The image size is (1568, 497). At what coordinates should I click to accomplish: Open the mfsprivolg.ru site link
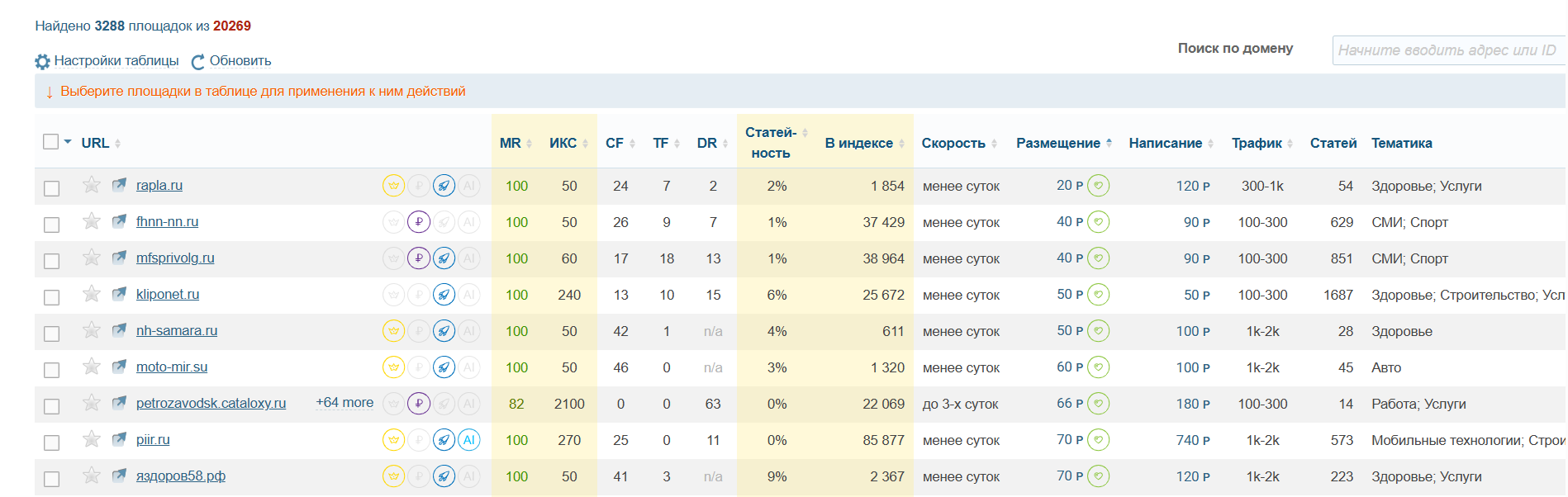175,258
